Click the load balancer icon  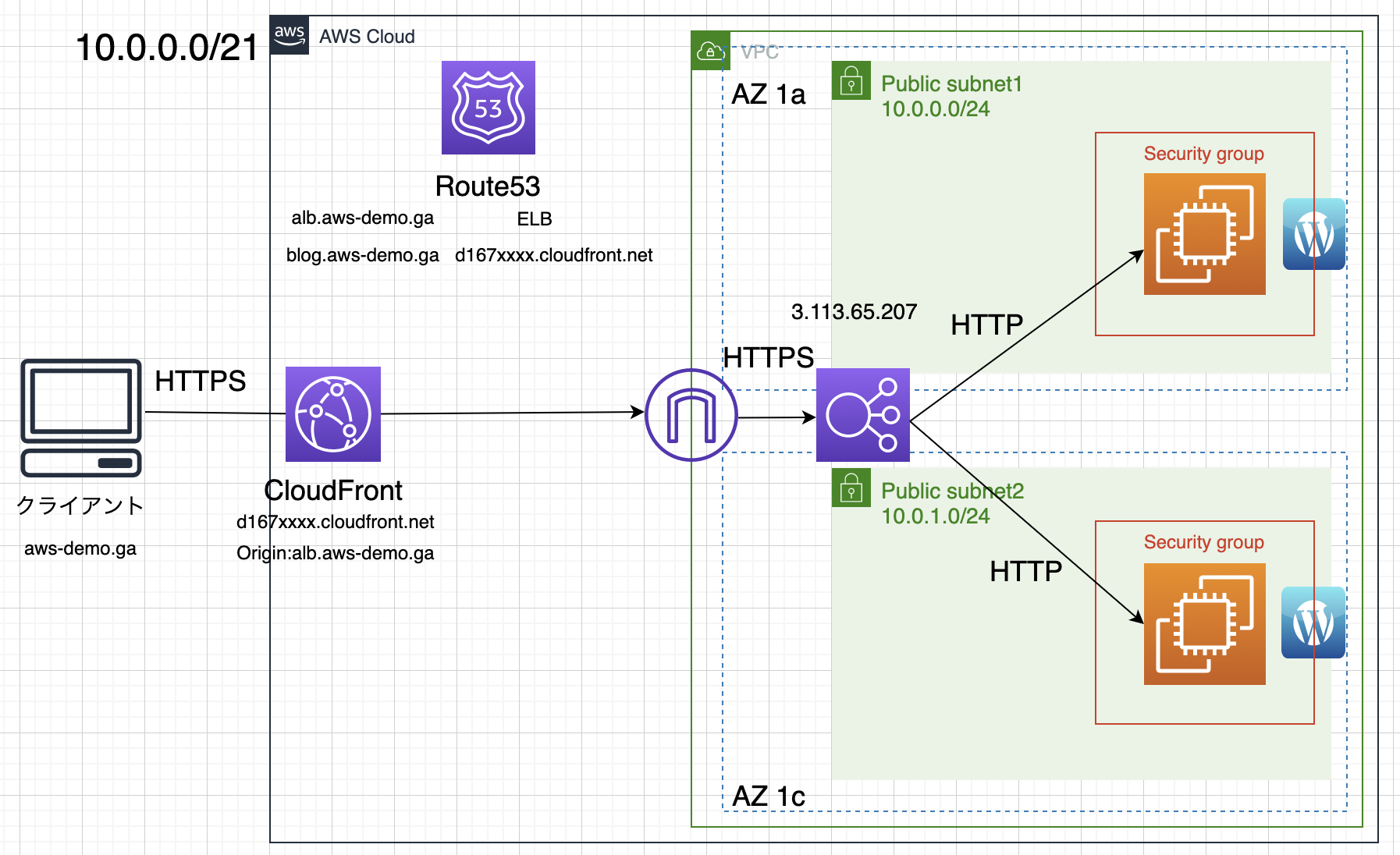(x=863, y=415)
